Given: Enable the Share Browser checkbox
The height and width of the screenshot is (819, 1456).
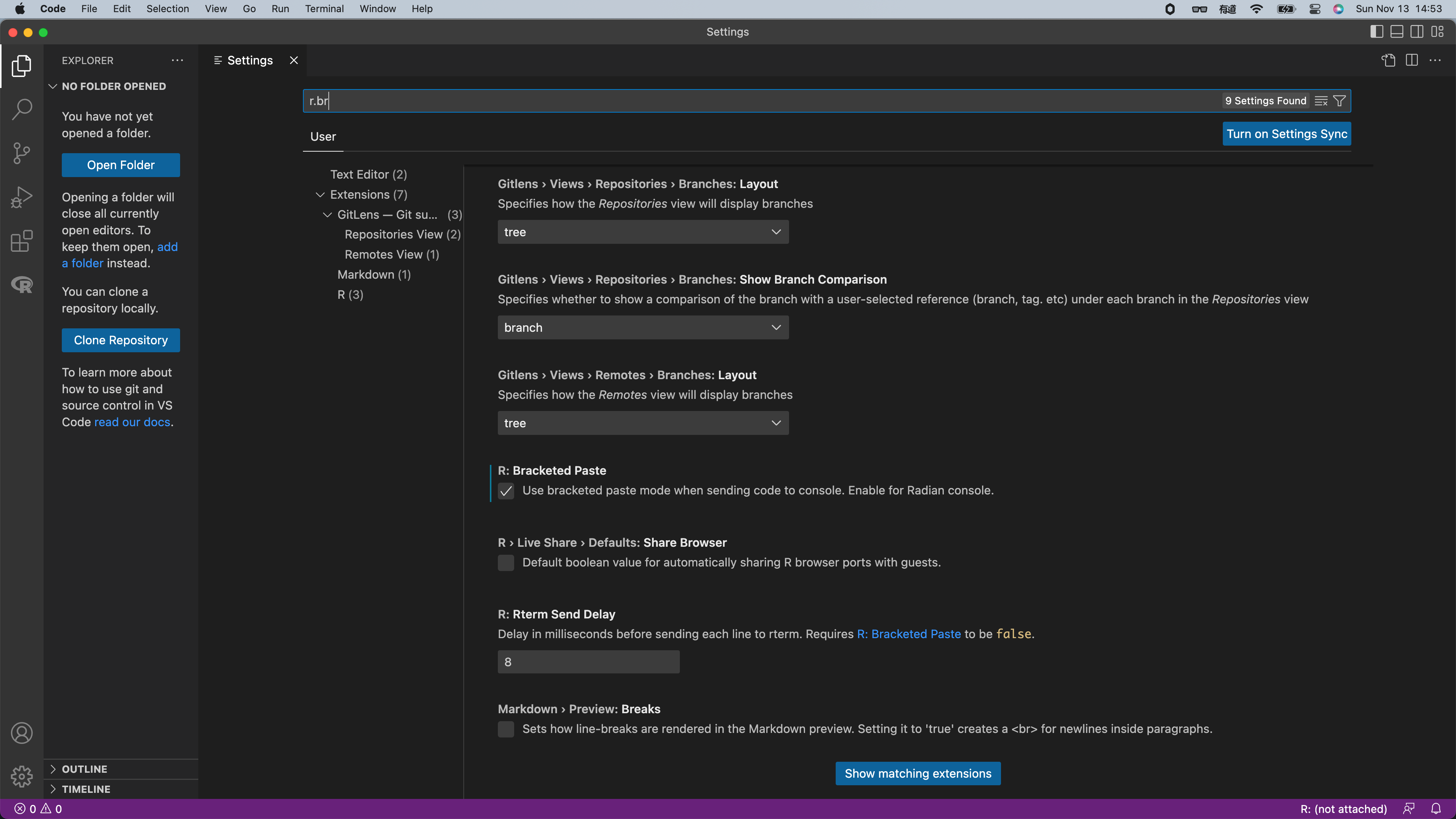Looking at the screenshot, I should pos(506,562).
